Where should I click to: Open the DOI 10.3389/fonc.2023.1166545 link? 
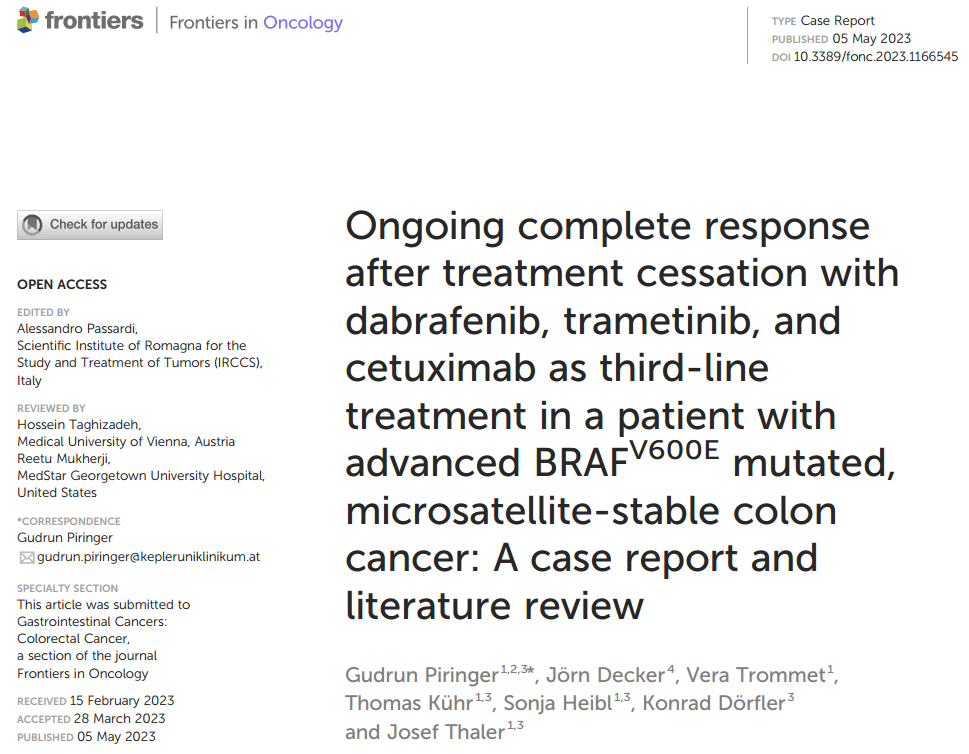(875, 57)
